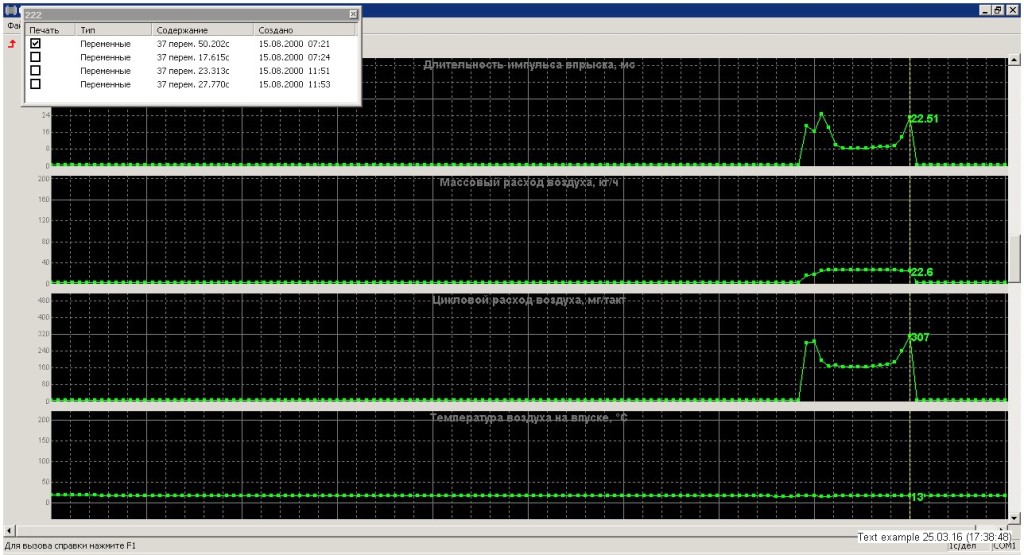Close the 222 popup window
The width and height of the screenshot is (1024, 555).
(x=352, y=14)
